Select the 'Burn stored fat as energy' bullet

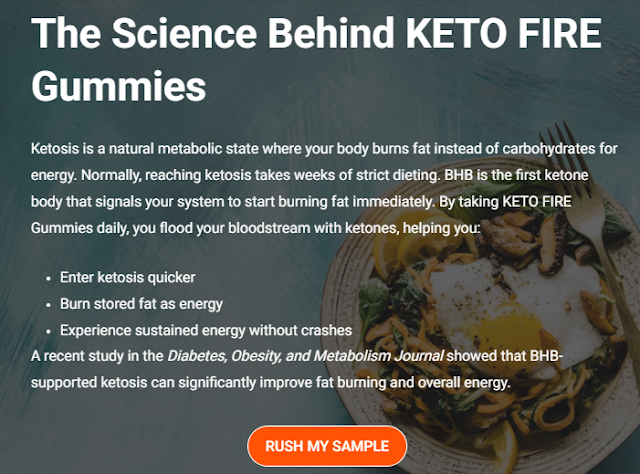(x=141, y=304)
